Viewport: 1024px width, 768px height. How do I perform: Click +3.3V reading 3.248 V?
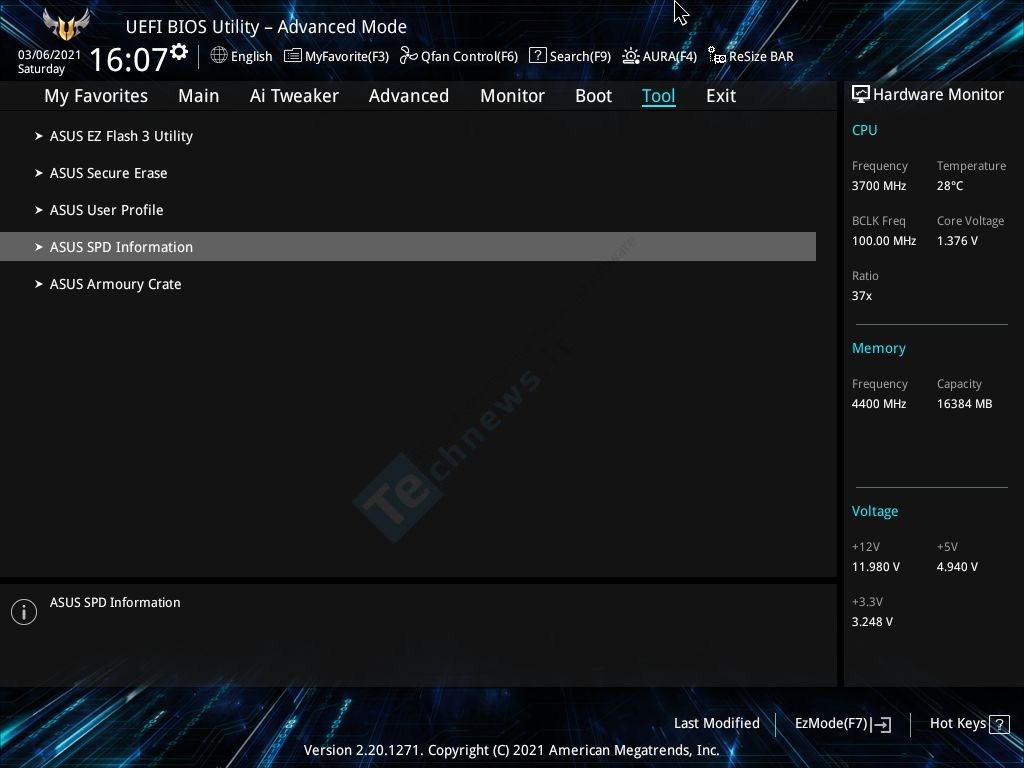[x=872, y=622]
